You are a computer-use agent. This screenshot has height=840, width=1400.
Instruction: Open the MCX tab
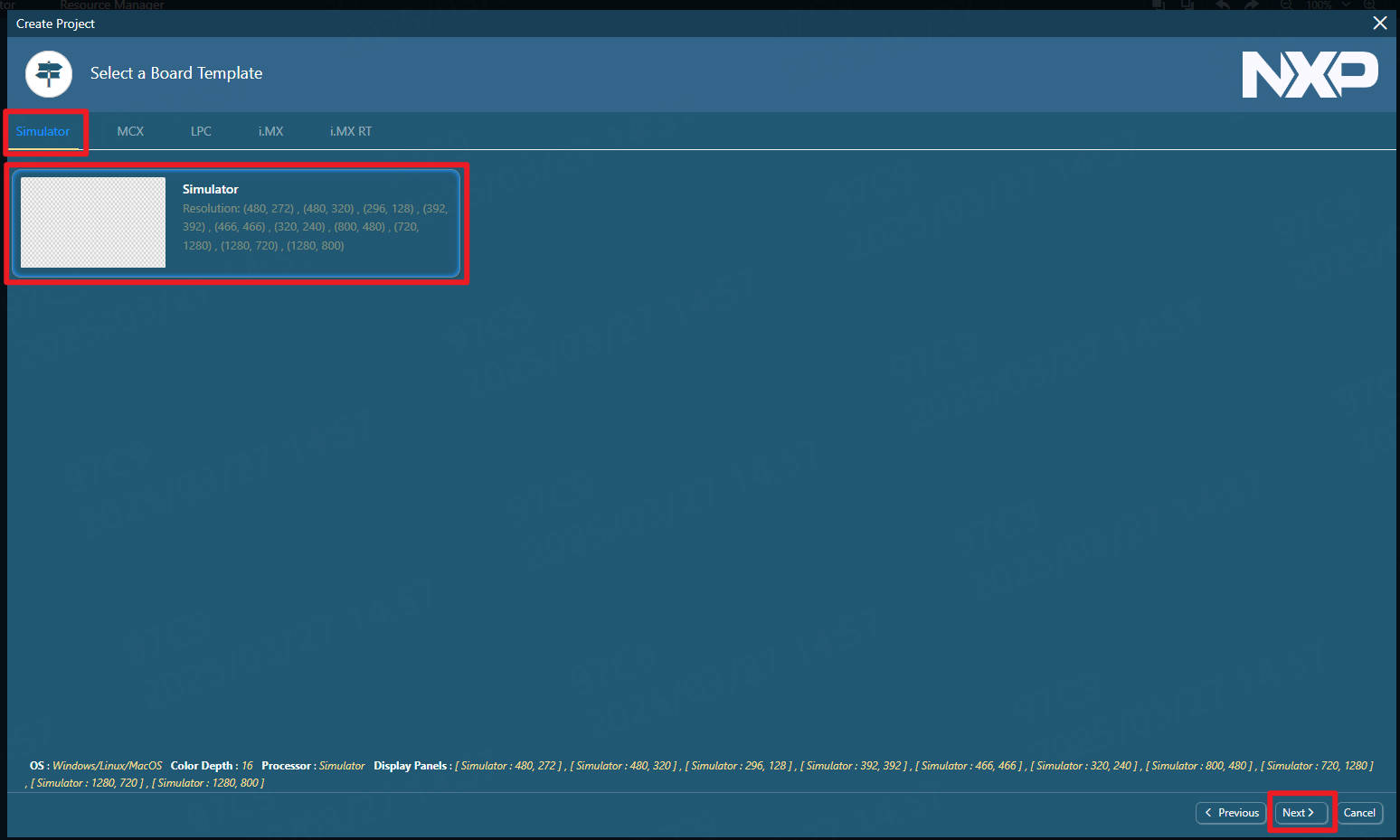click(130, 131)
